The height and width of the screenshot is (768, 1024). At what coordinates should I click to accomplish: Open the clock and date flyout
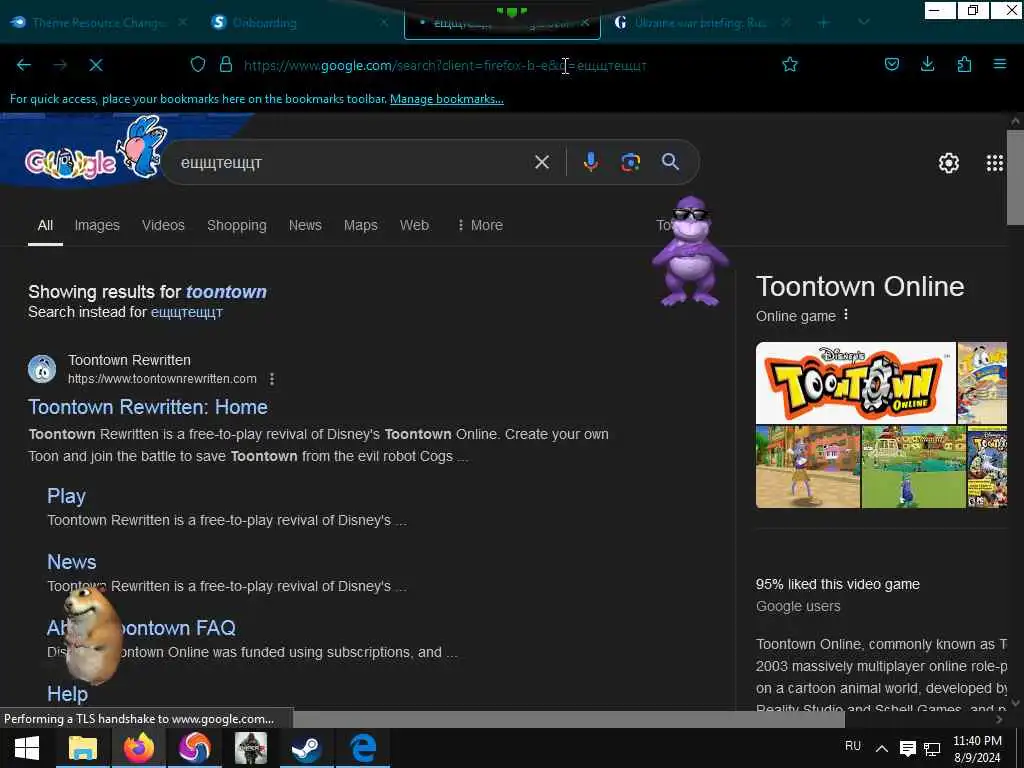coord(976,748)
